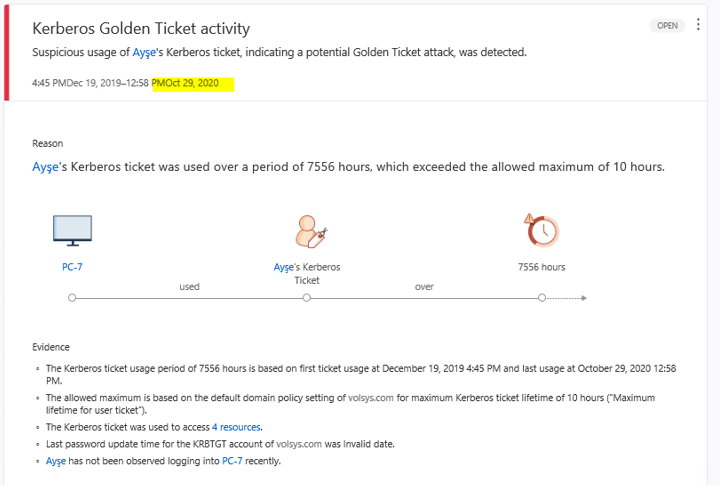Open the three-dot more options menu
Screen dimensions: 720x485
coord(699,26)
